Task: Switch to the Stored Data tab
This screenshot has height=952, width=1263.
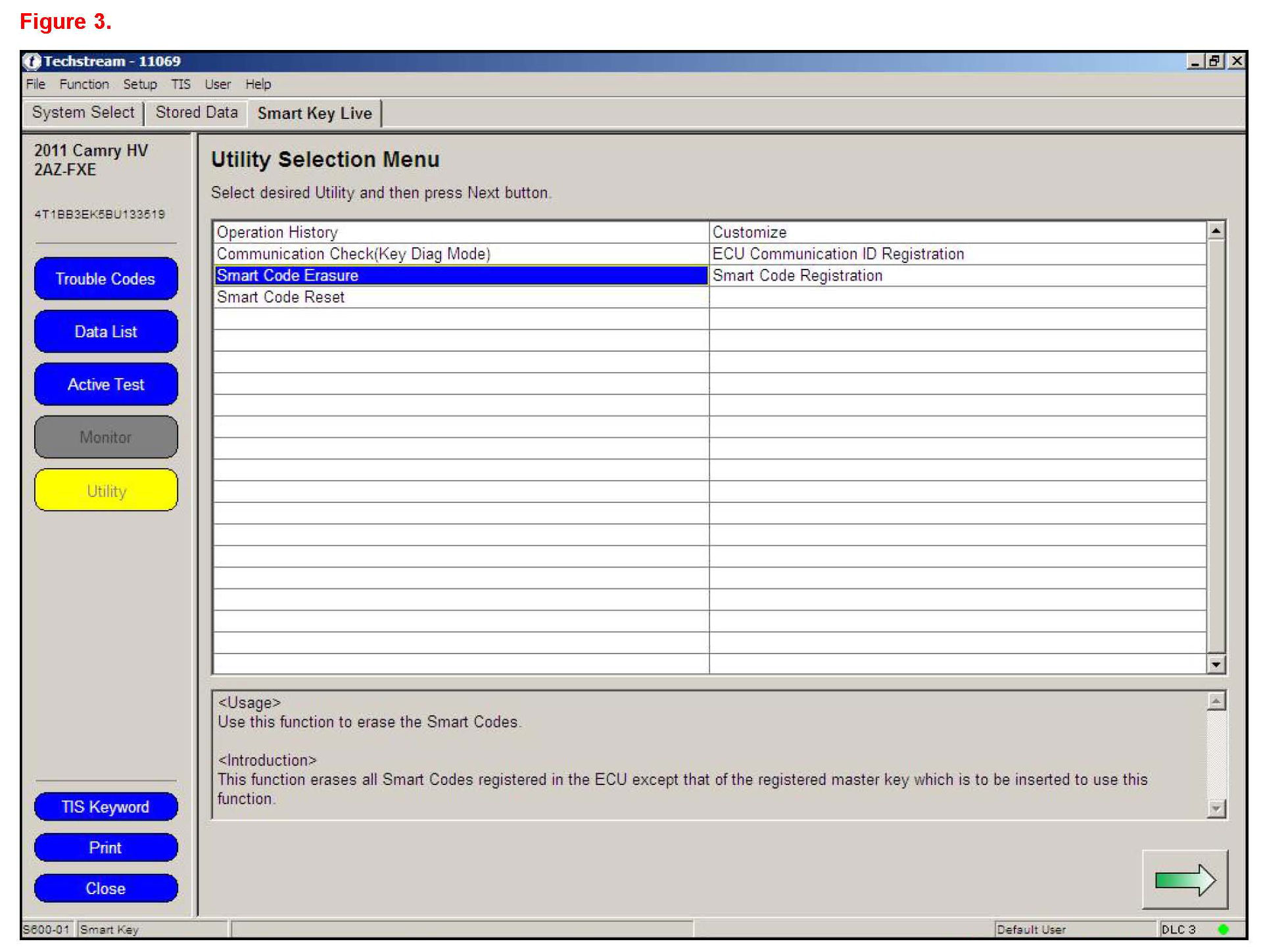Action: pos(197,112)
